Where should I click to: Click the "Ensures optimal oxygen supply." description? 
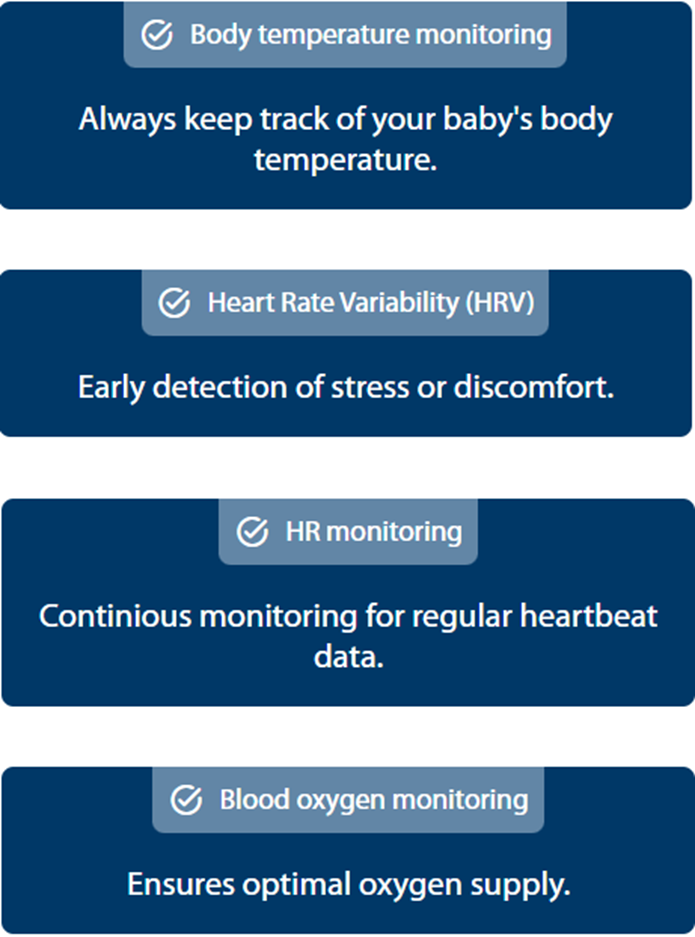tap(348, 884)
